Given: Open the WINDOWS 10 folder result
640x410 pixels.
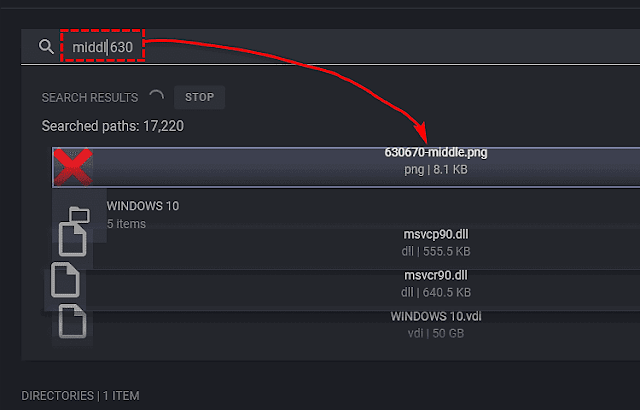Looking at the screenshot, I should tap(142, 206).
